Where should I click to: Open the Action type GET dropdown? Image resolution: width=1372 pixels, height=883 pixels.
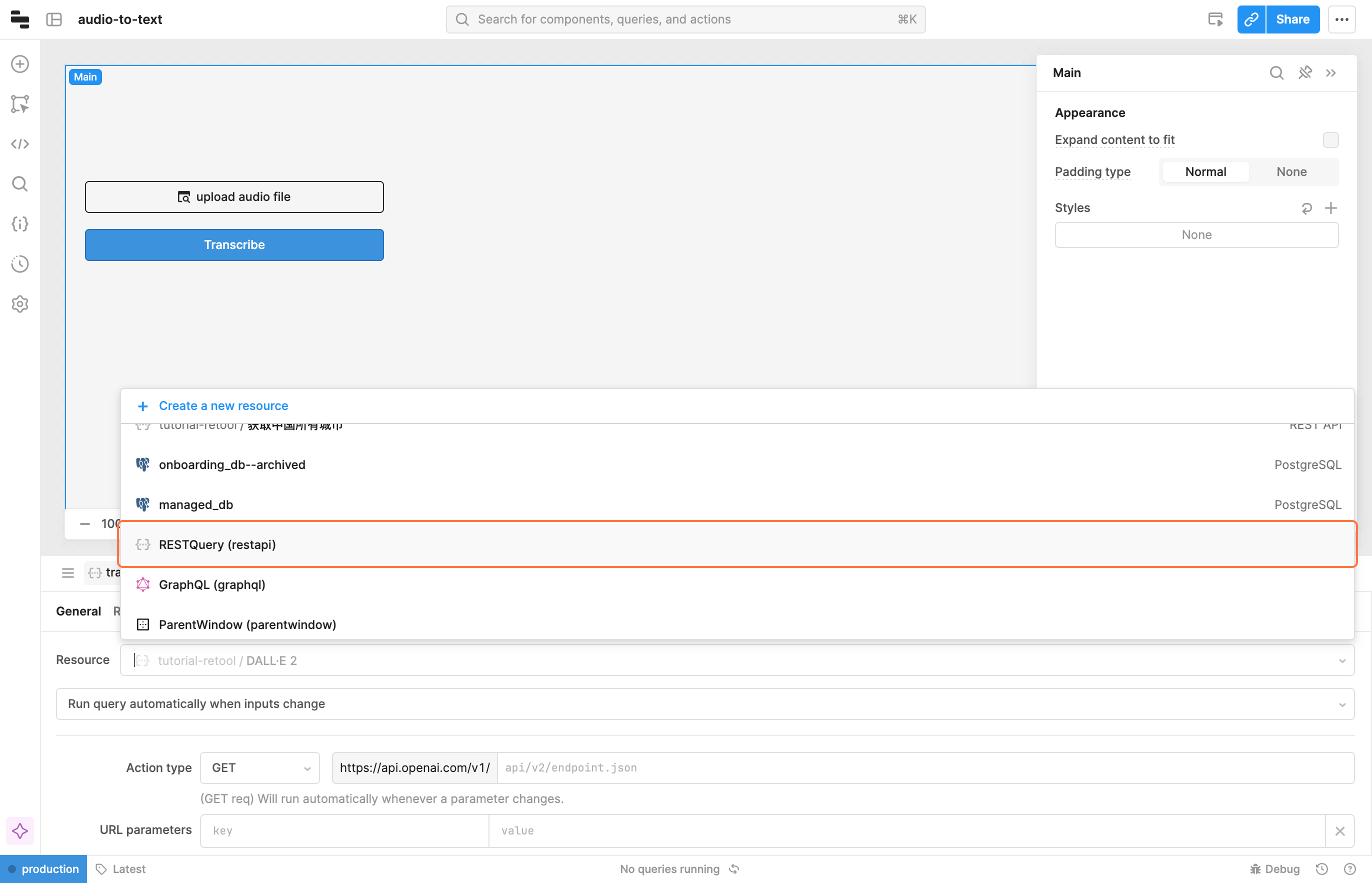coord(259,768)
